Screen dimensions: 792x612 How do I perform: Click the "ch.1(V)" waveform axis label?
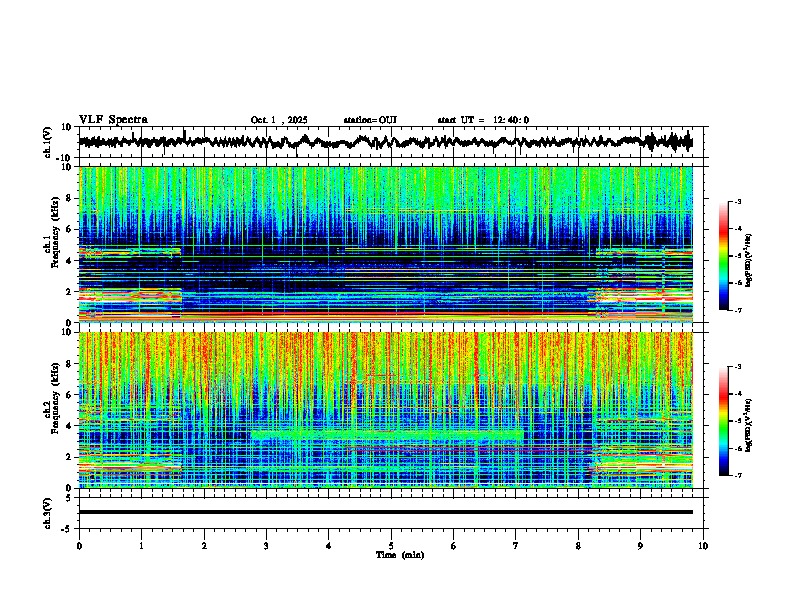47,142
